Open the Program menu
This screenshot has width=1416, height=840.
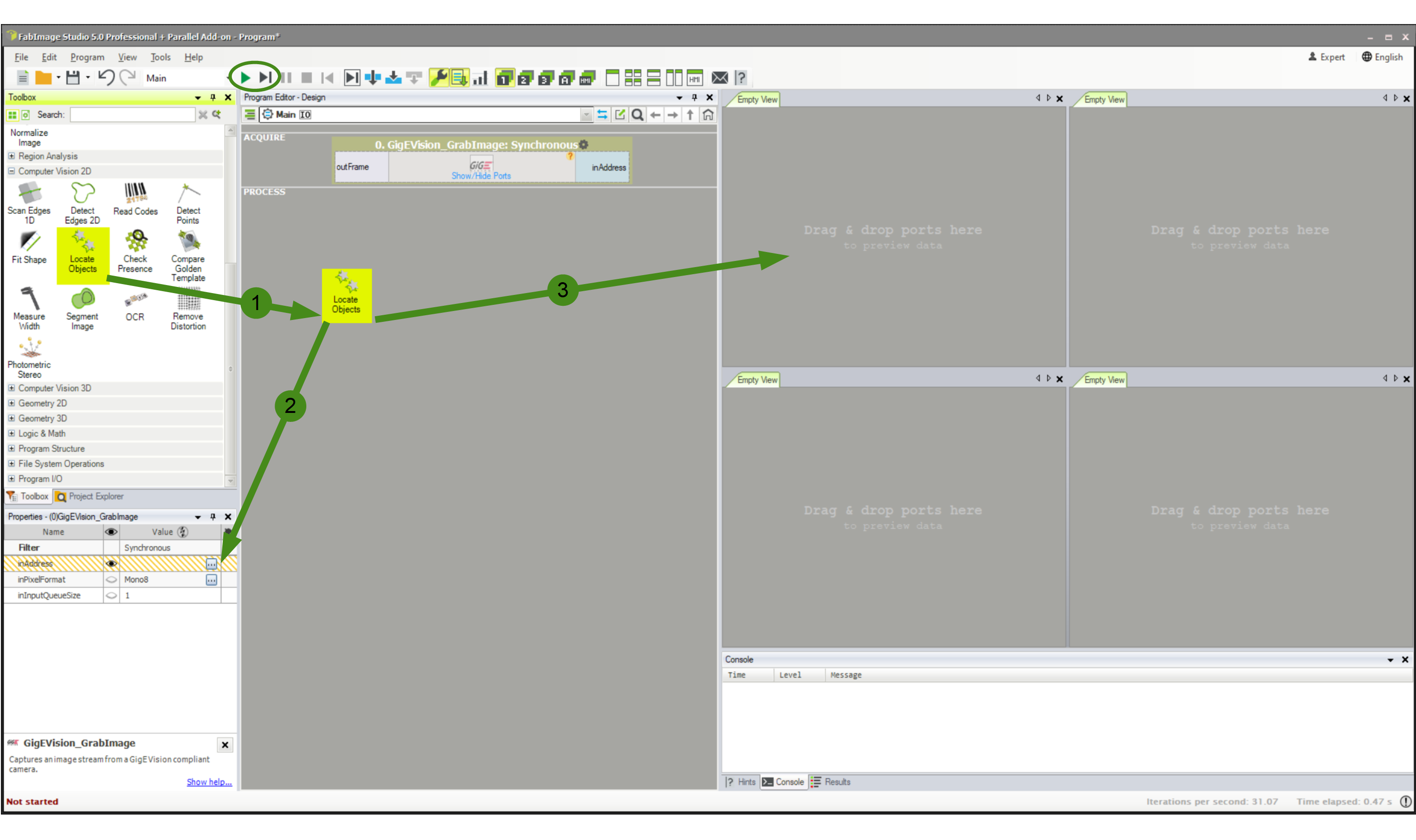tap(87, 57)
